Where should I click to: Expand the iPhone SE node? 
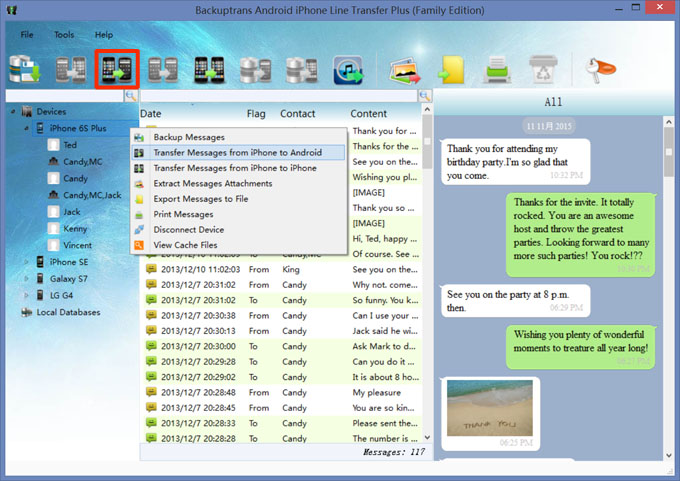coord(26,262)
